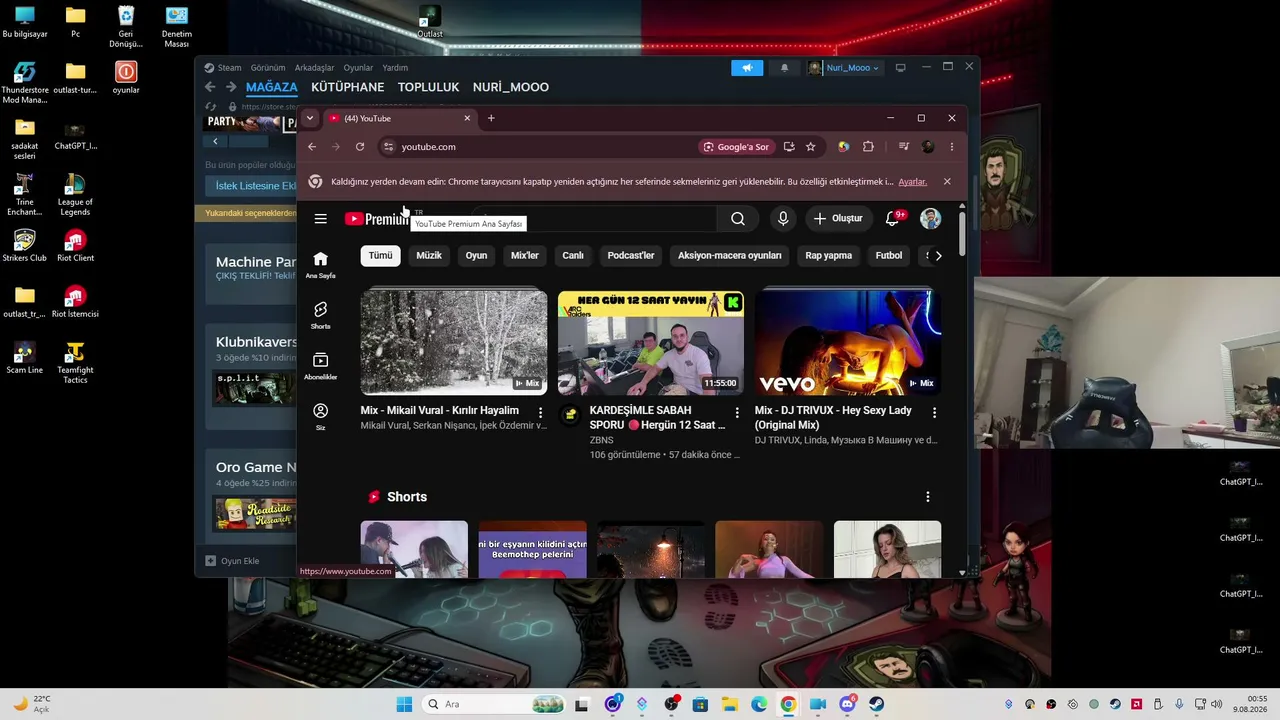Viewport: 1280px width, 720px height.
Task: Open the taskbar weather widget showing 22°C
Action: 32,704
